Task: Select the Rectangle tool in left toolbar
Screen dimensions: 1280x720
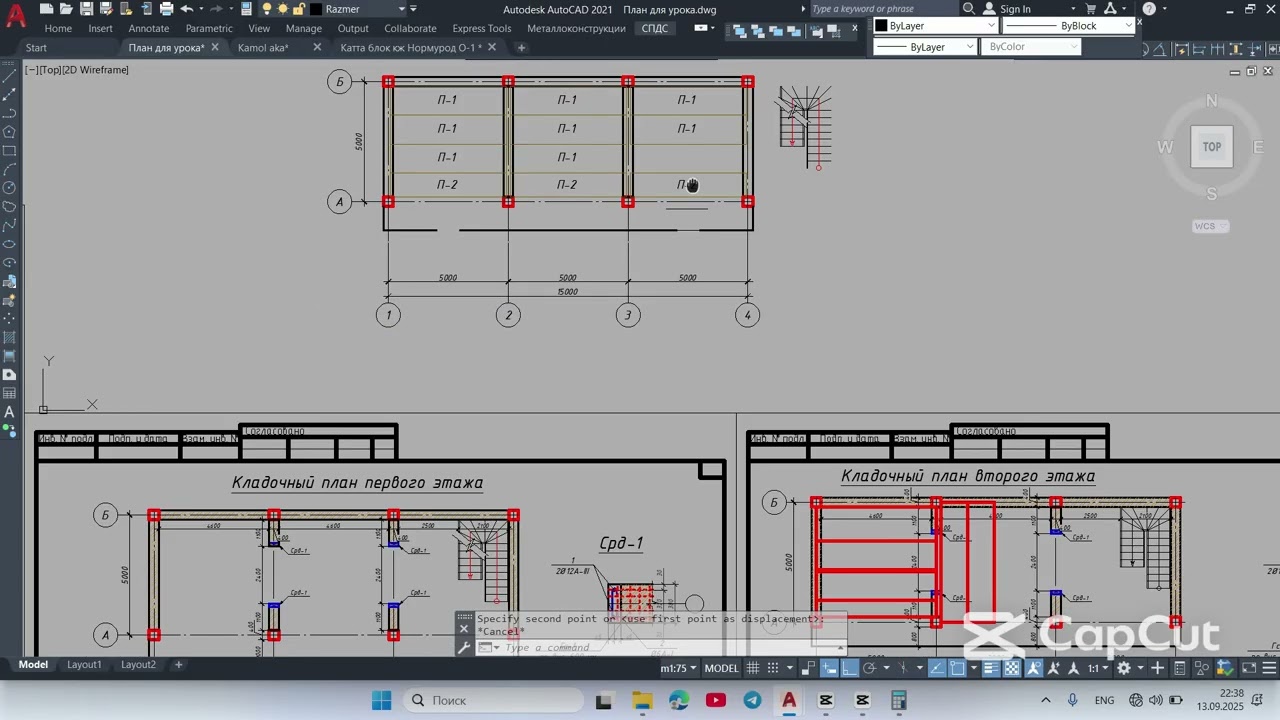Action: [9, 151]
